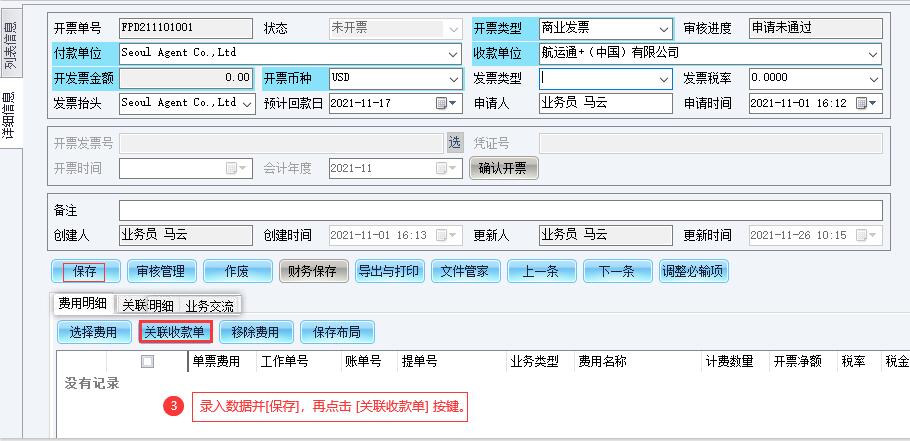Open the 发票税率 dropdown
This screenshot has width=910, height=441.
click(x=875, y=78)
